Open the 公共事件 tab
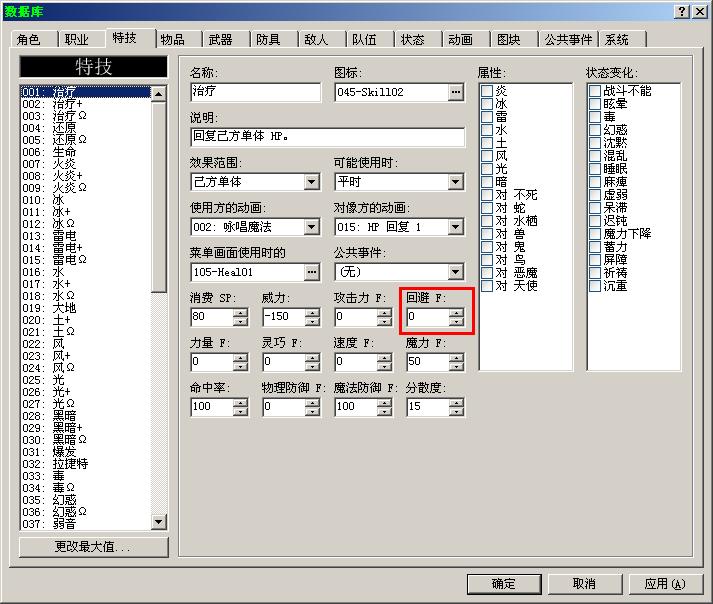This screenshot has width=713, height=604. coord(568,40)
